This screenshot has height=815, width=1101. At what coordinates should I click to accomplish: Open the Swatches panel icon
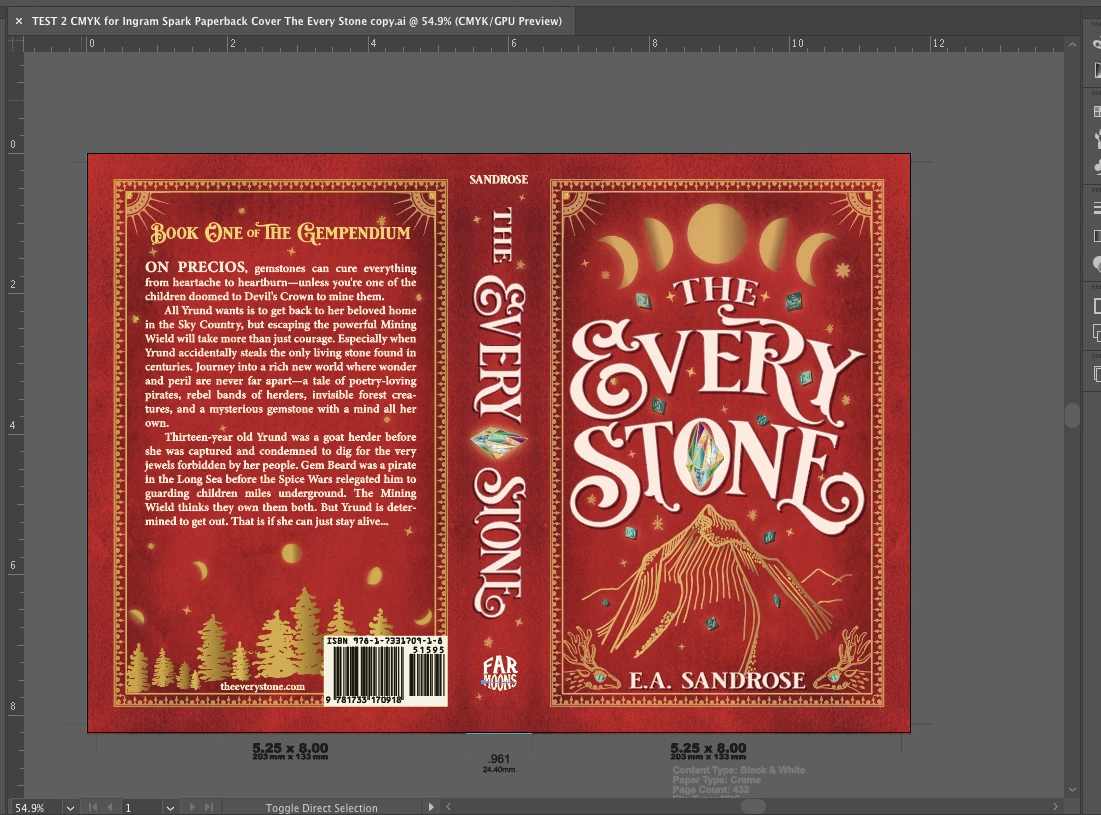tap(1096, 112)
